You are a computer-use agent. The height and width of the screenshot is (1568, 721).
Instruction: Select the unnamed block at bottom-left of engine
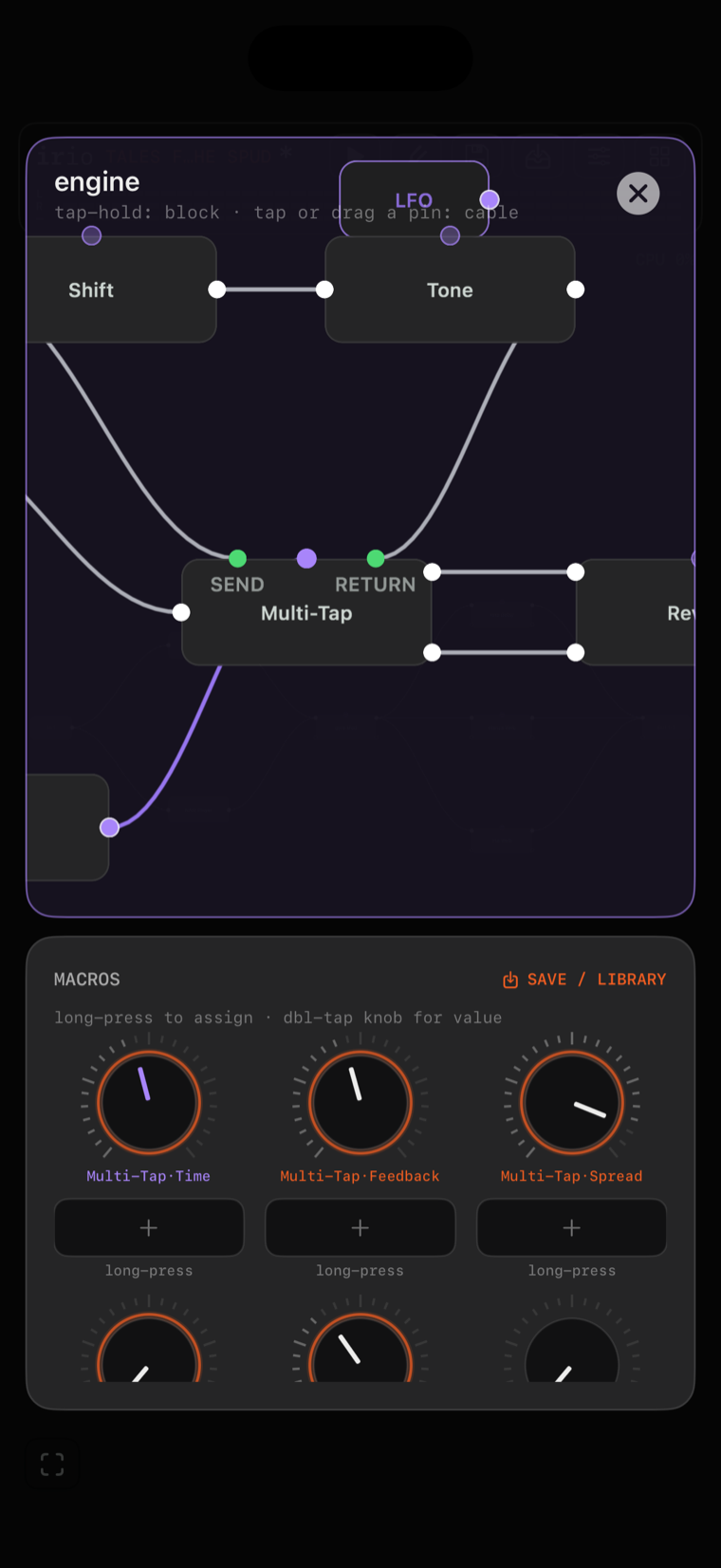point(67,827)
